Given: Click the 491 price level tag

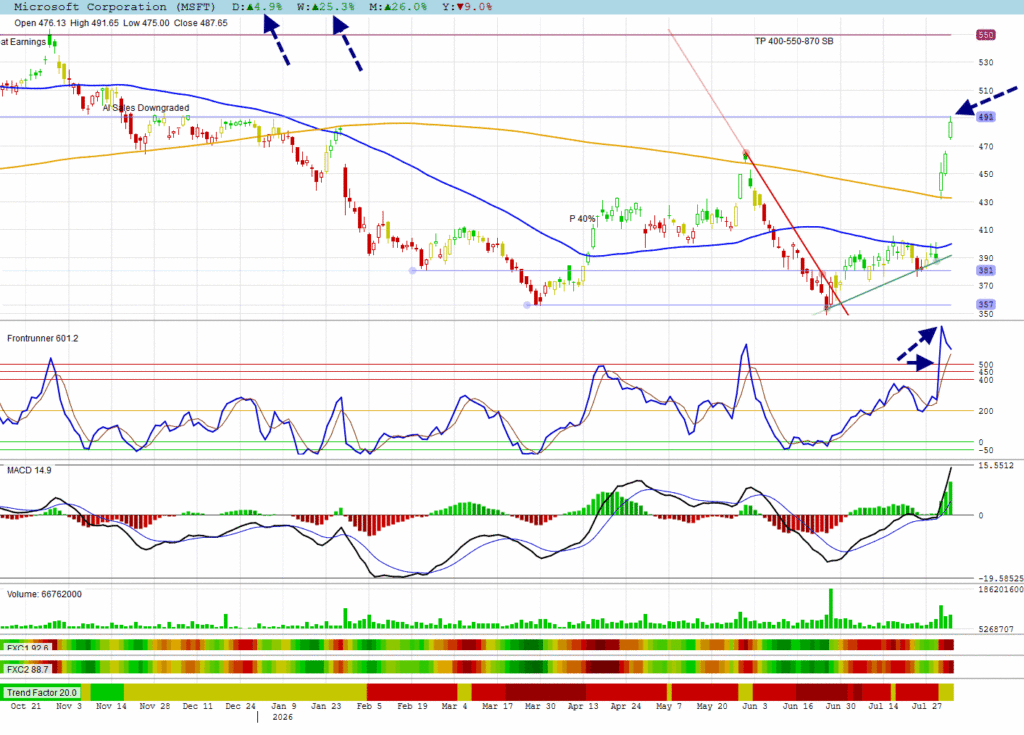Looking at the screenshot, I should 985,117.
